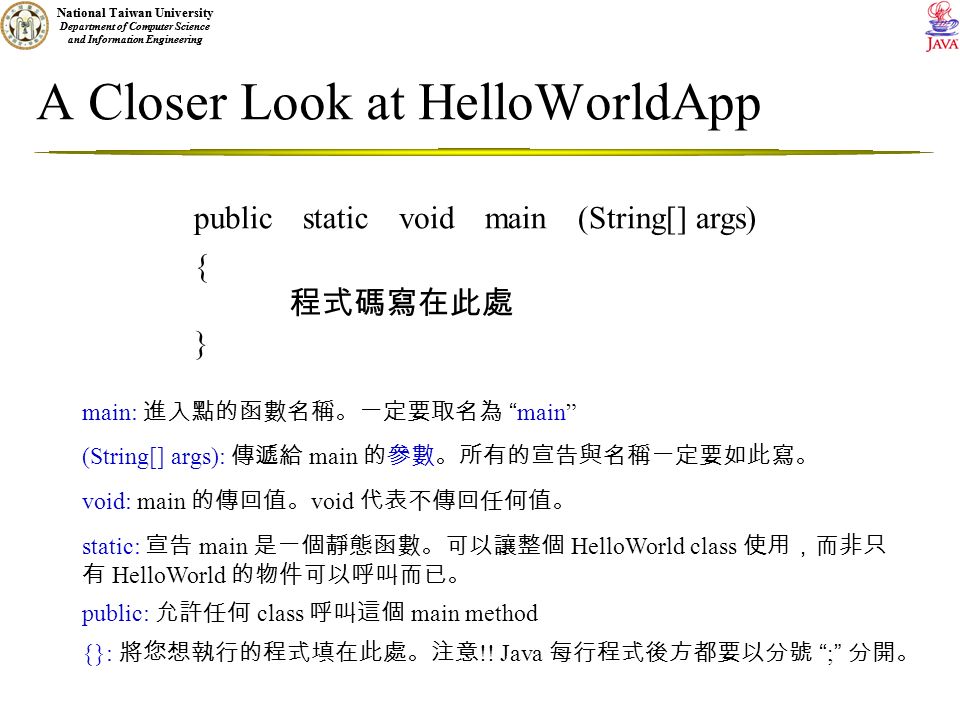Click the text '進入點的函數名稱'
960x720 pixels.
[x=239, y=411]
